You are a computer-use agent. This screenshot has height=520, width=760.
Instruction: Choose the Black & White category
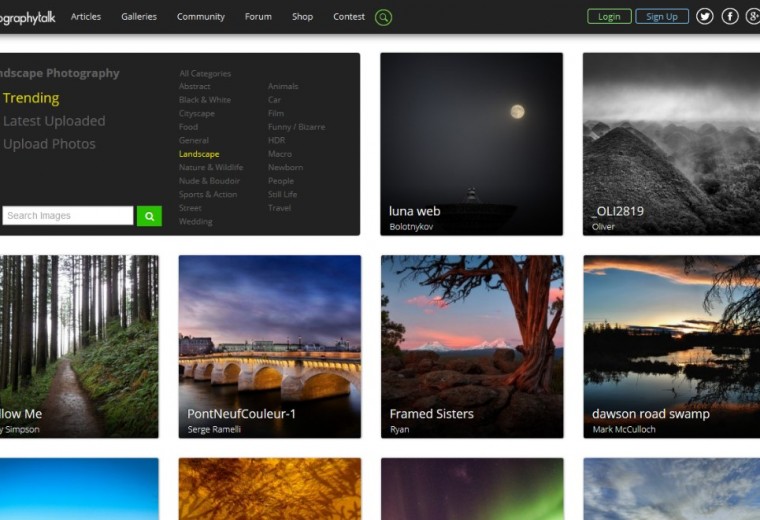pyautogui.click(x=205, y=100)
